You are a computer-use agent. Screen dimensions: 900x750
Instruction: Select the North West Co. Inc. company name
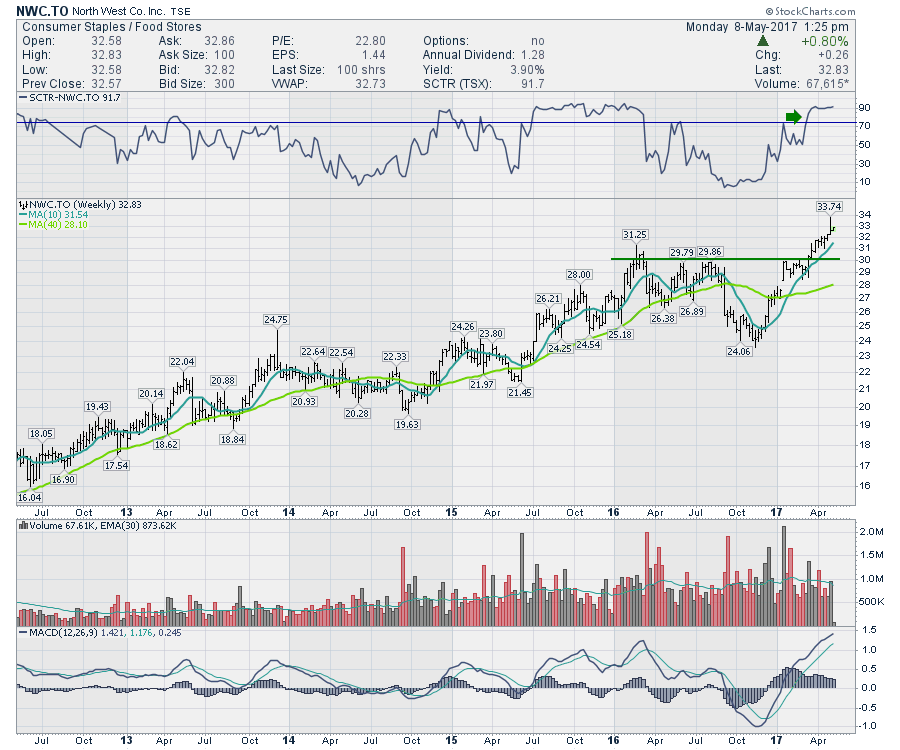point(119,11)
